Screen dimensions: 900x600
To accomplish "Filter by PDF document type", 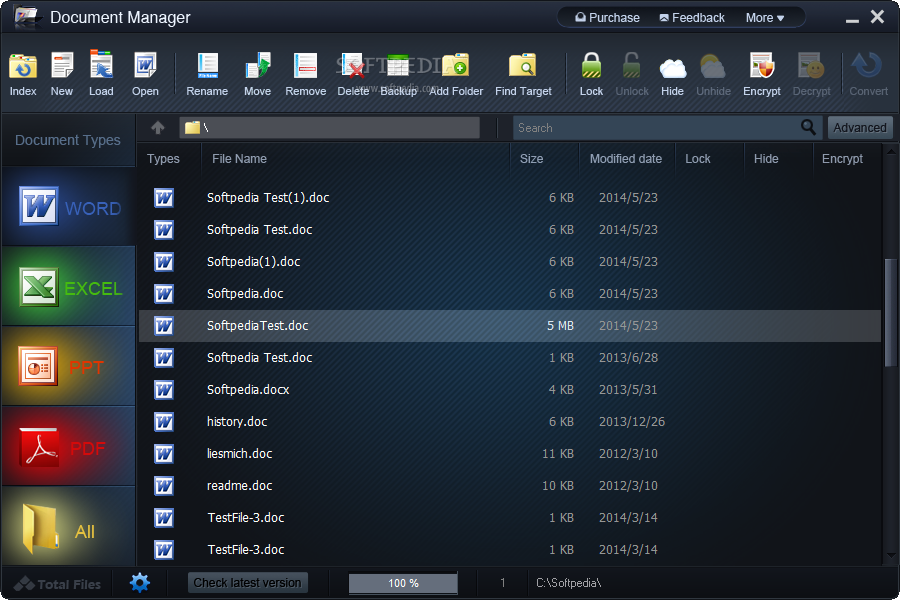I will [x=68, y=446].
